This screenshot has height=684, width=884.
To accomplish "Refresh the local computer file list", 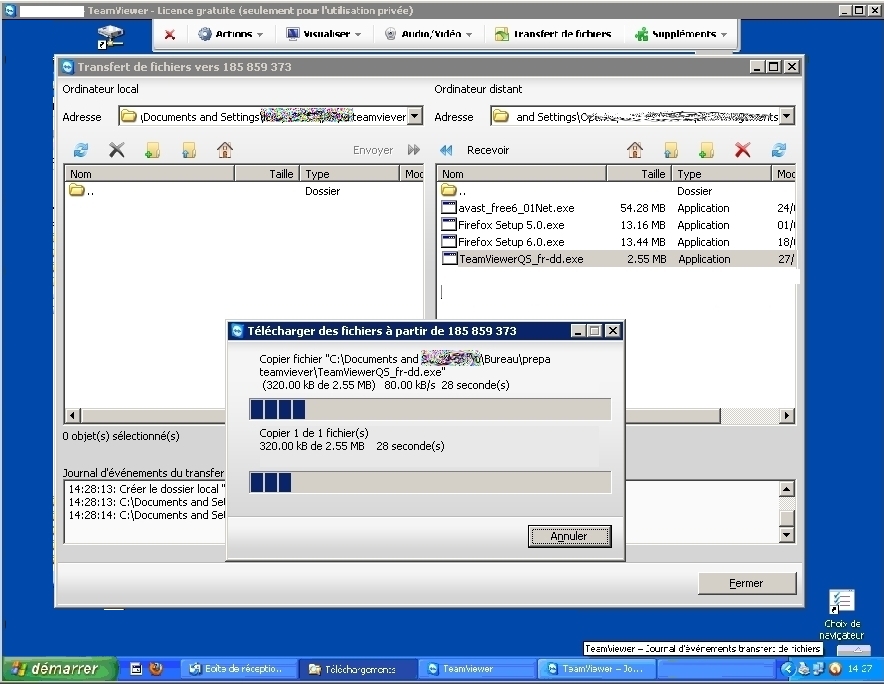I will [x=81, y=150].
